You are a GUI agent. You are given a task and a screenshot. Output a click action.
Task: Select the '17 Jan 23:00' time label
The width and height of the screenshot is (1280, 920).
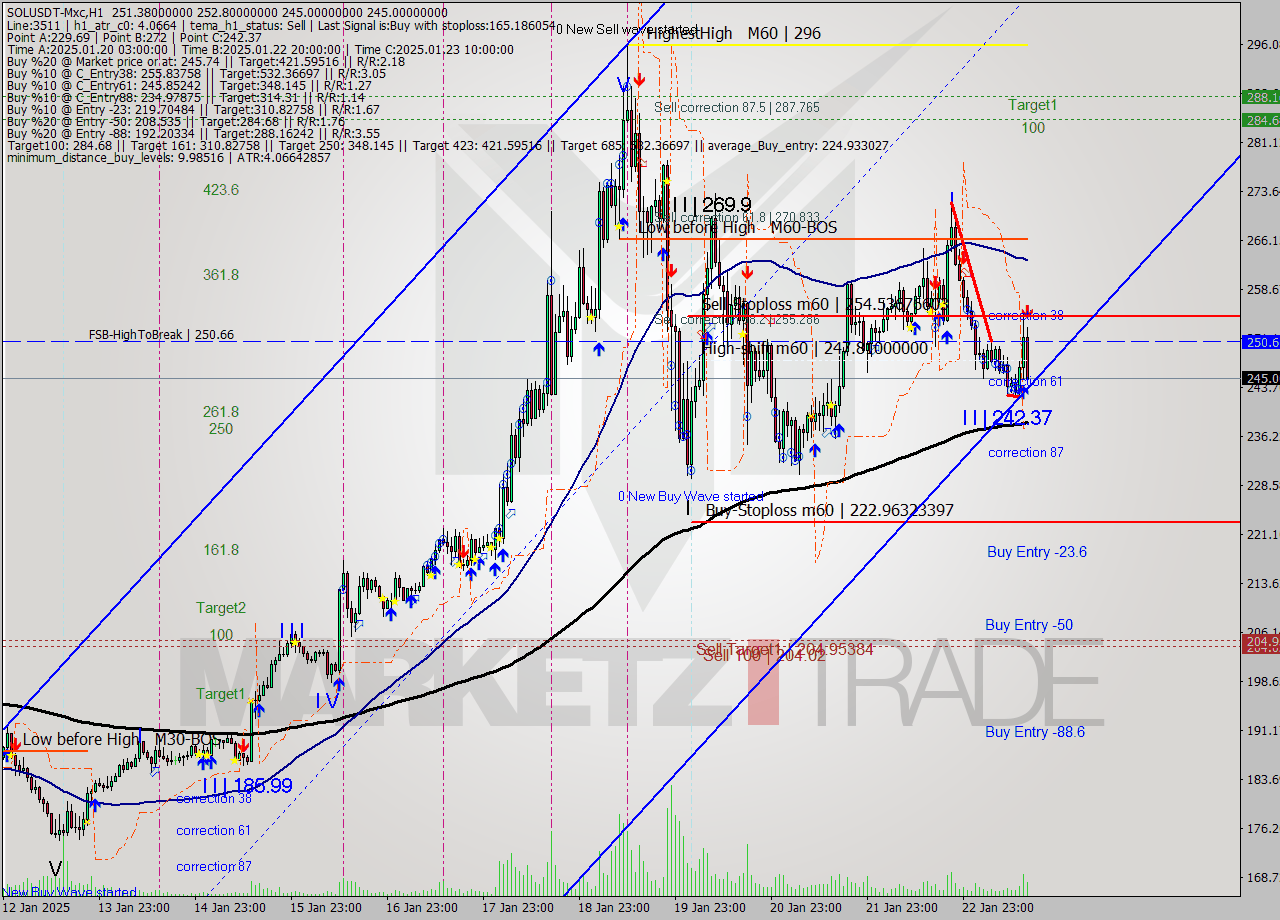coord(518,908)
